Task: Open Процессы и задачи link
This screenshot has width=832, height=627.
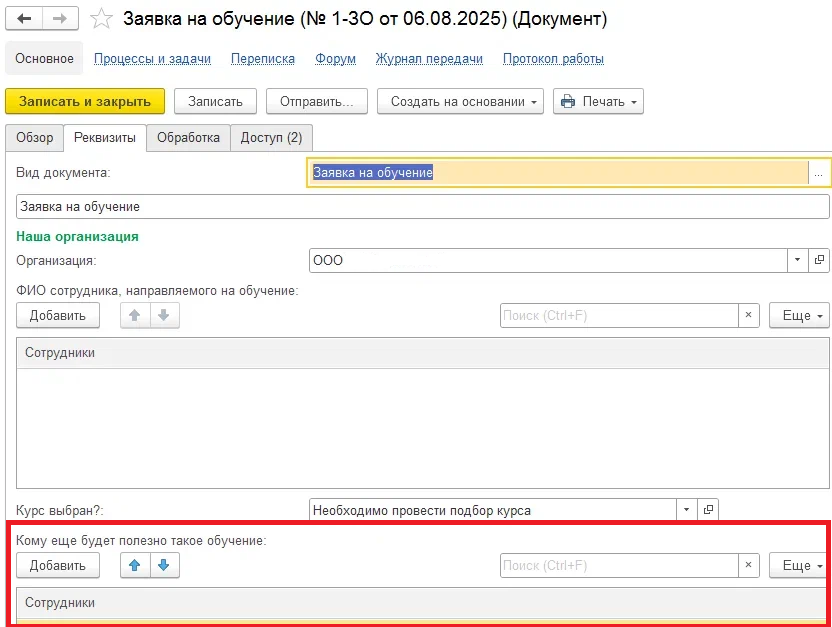Action: [152, 58]
